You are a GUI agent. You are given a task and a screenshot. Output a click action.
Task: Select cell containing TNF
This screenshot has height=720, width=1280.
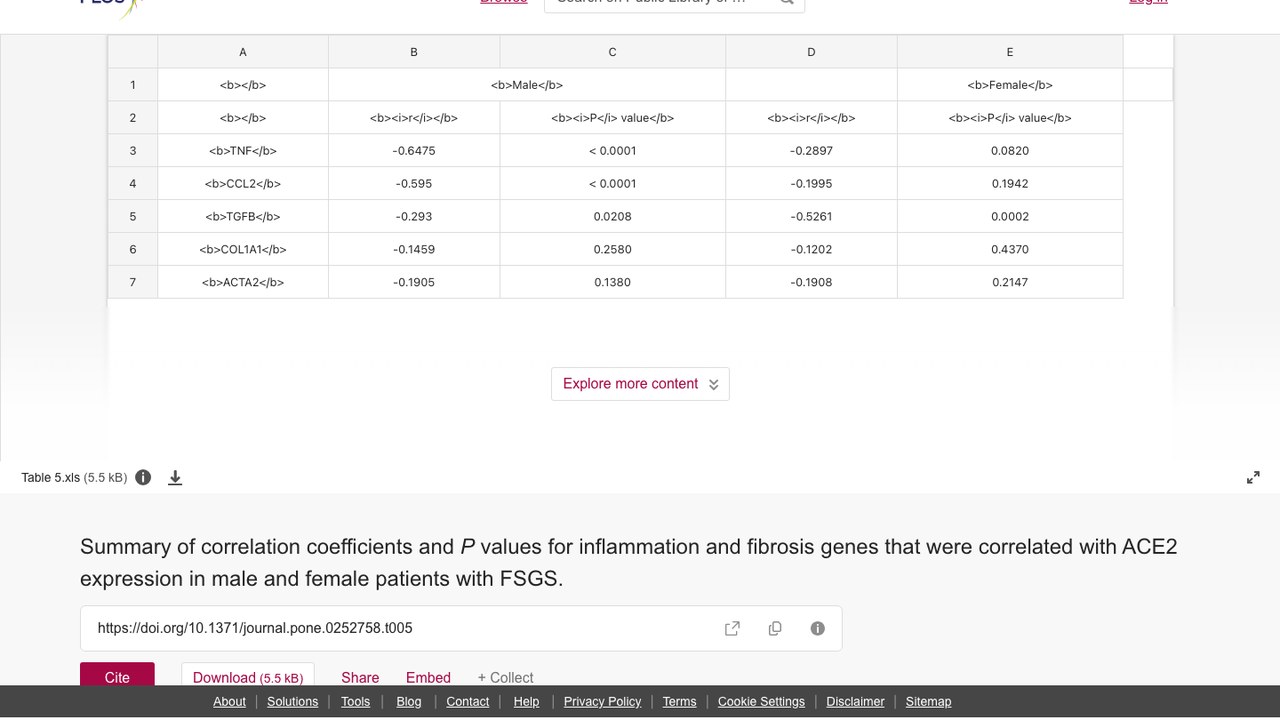point(243,150)
